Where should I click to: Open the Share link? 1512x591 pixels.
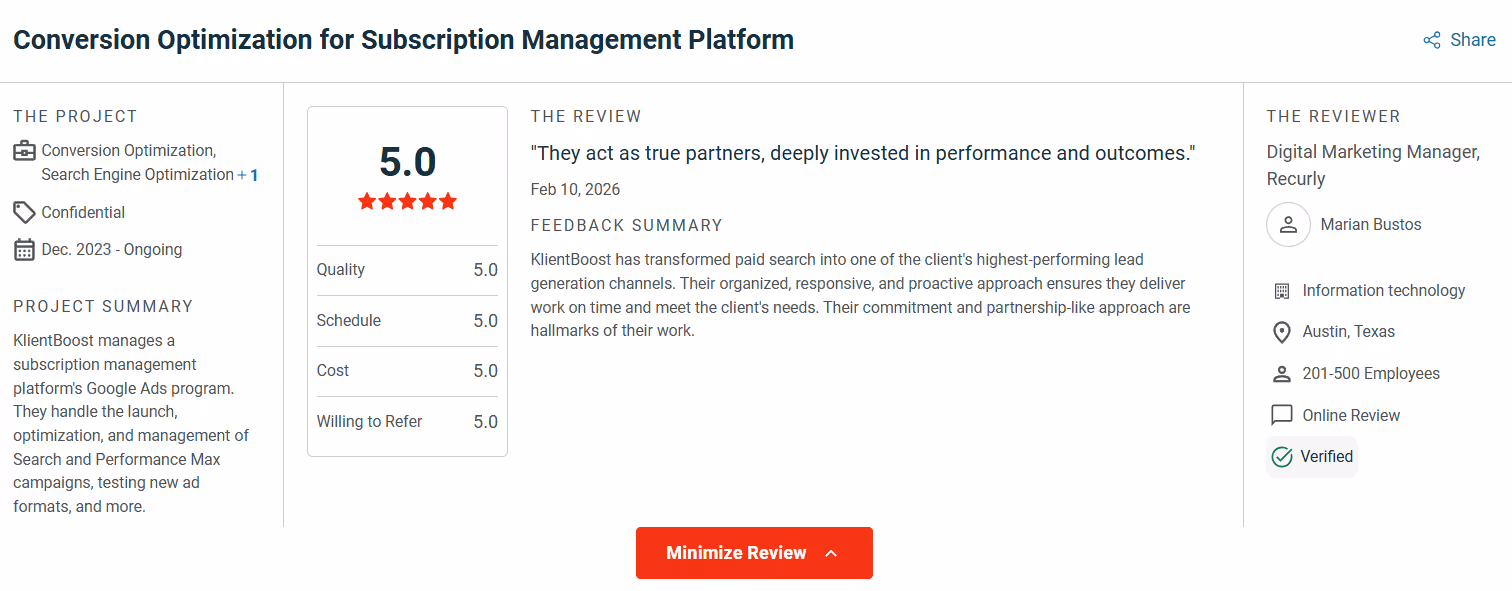[x=1460, y=40]
